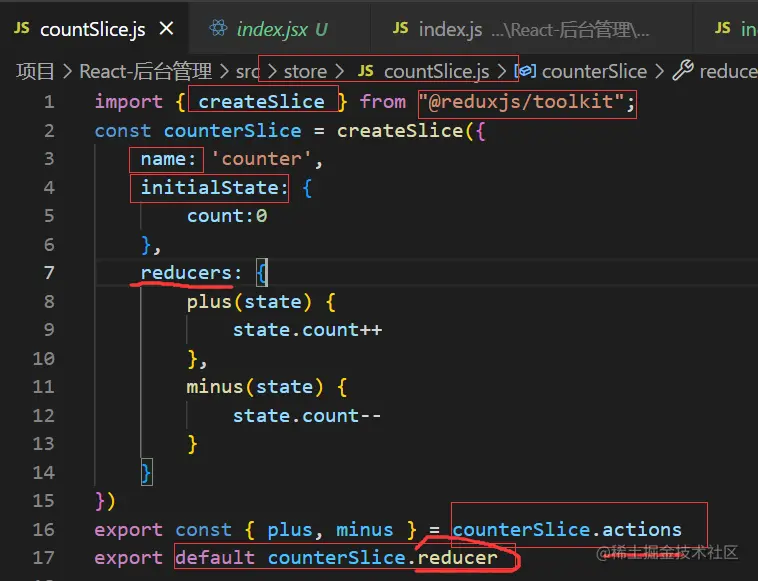Expand chevron after counterSlice in breadcrumb
758x581 pixels.
click(659, 72)
